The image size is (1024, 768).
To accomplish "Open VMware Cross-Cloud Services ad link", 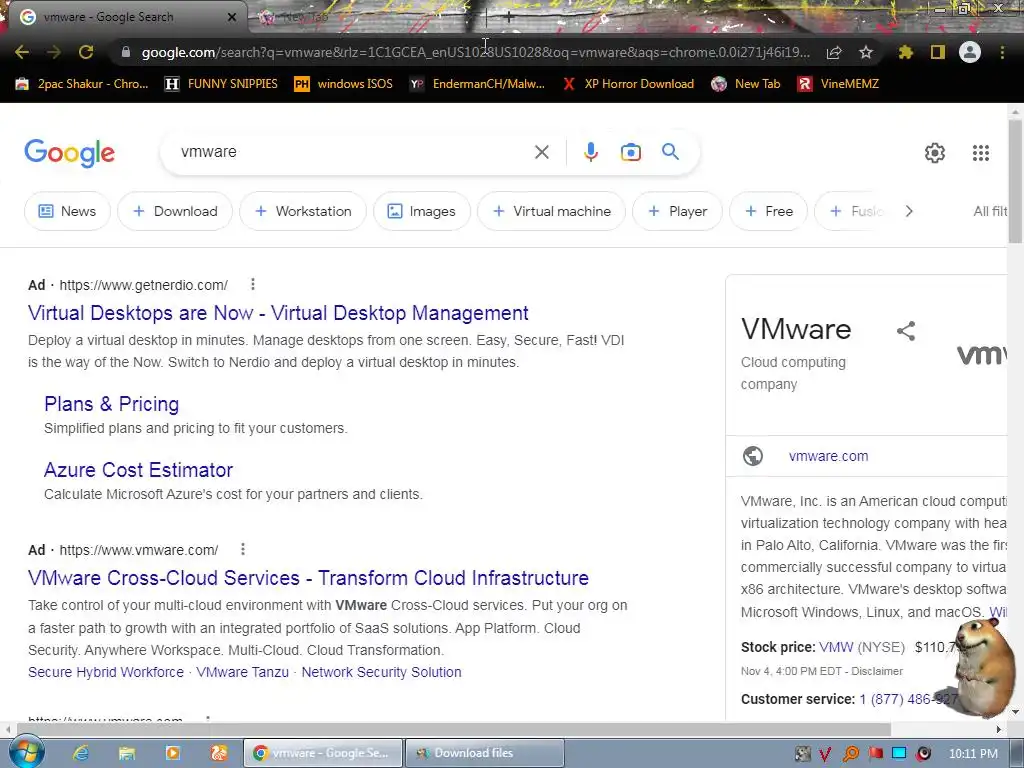I will (x=308, y=578).
